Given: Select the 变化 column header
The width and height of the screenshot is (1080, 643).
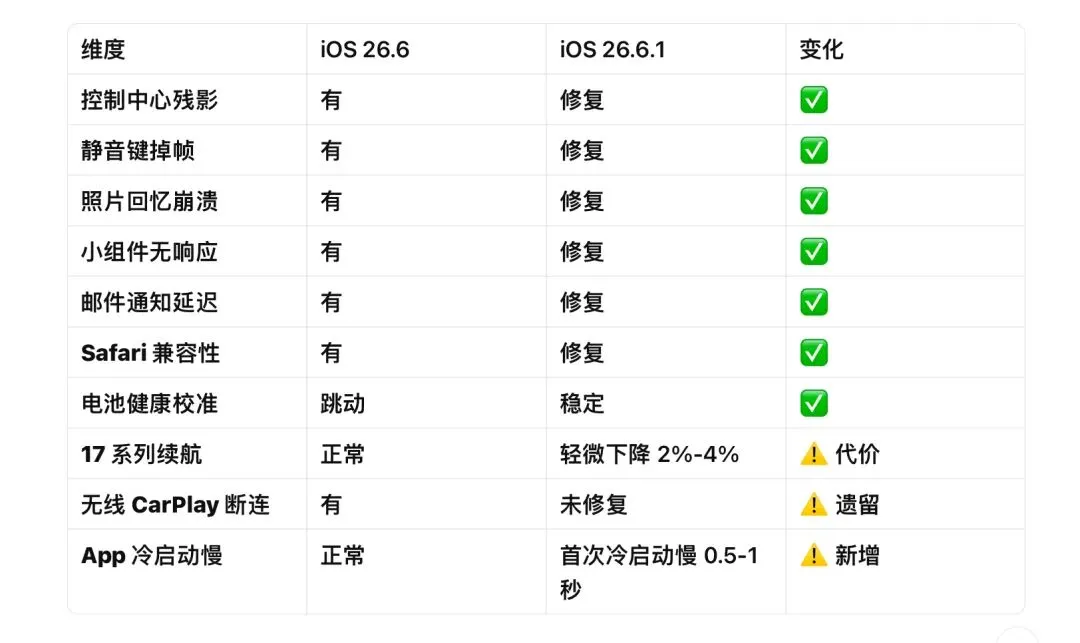Looking at the screenshot, I should point(821,50).
